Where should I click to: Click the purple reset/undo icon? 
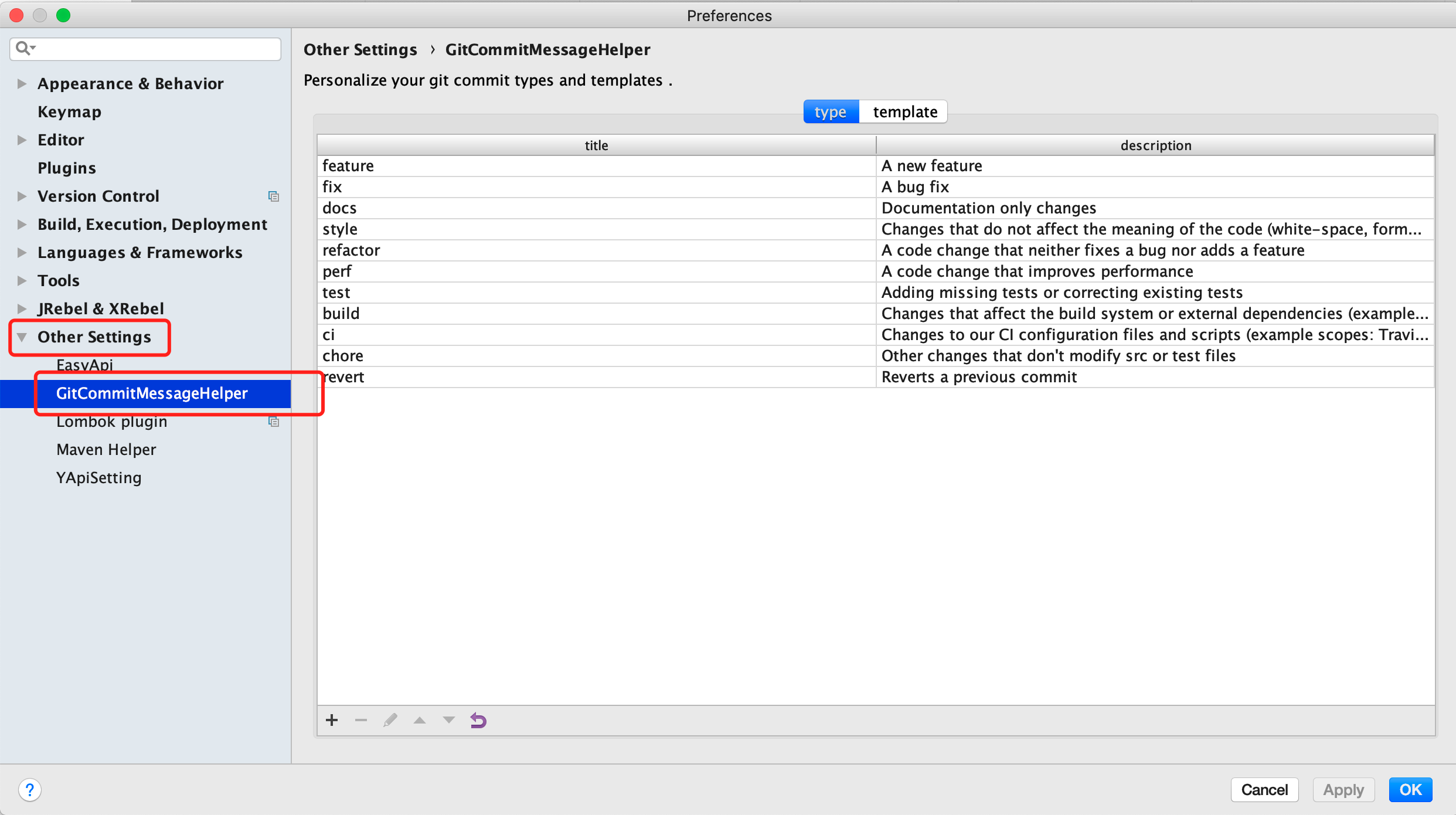point(478,720)
